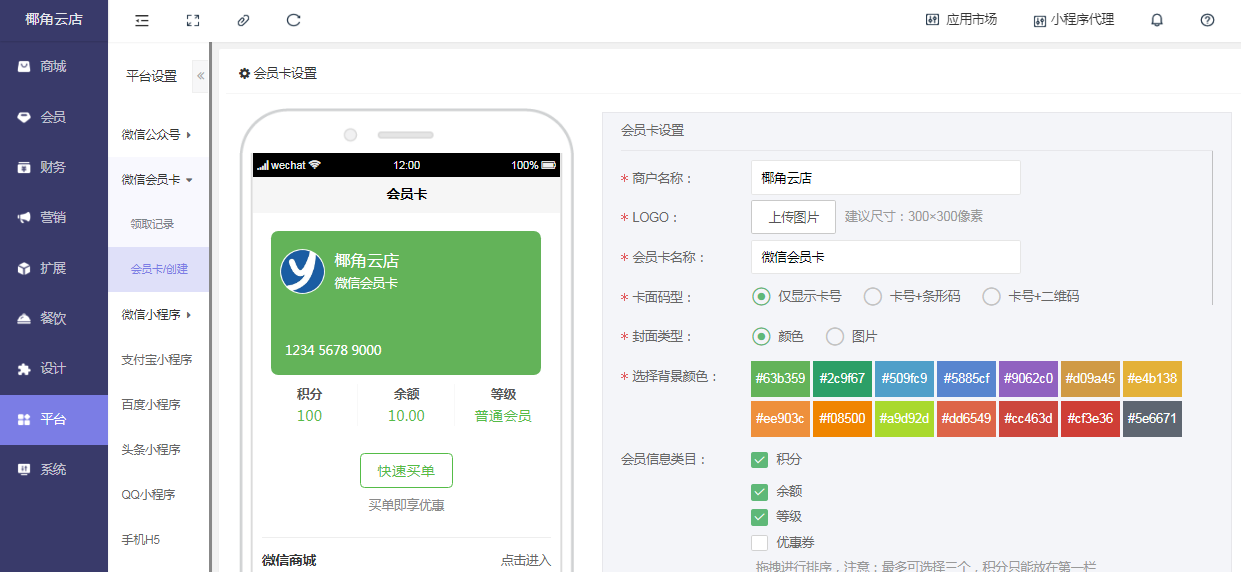Pick the #f08500 orange color swatch
Image resolution: width=1241 pixels, height=572 pixels.
842,419
